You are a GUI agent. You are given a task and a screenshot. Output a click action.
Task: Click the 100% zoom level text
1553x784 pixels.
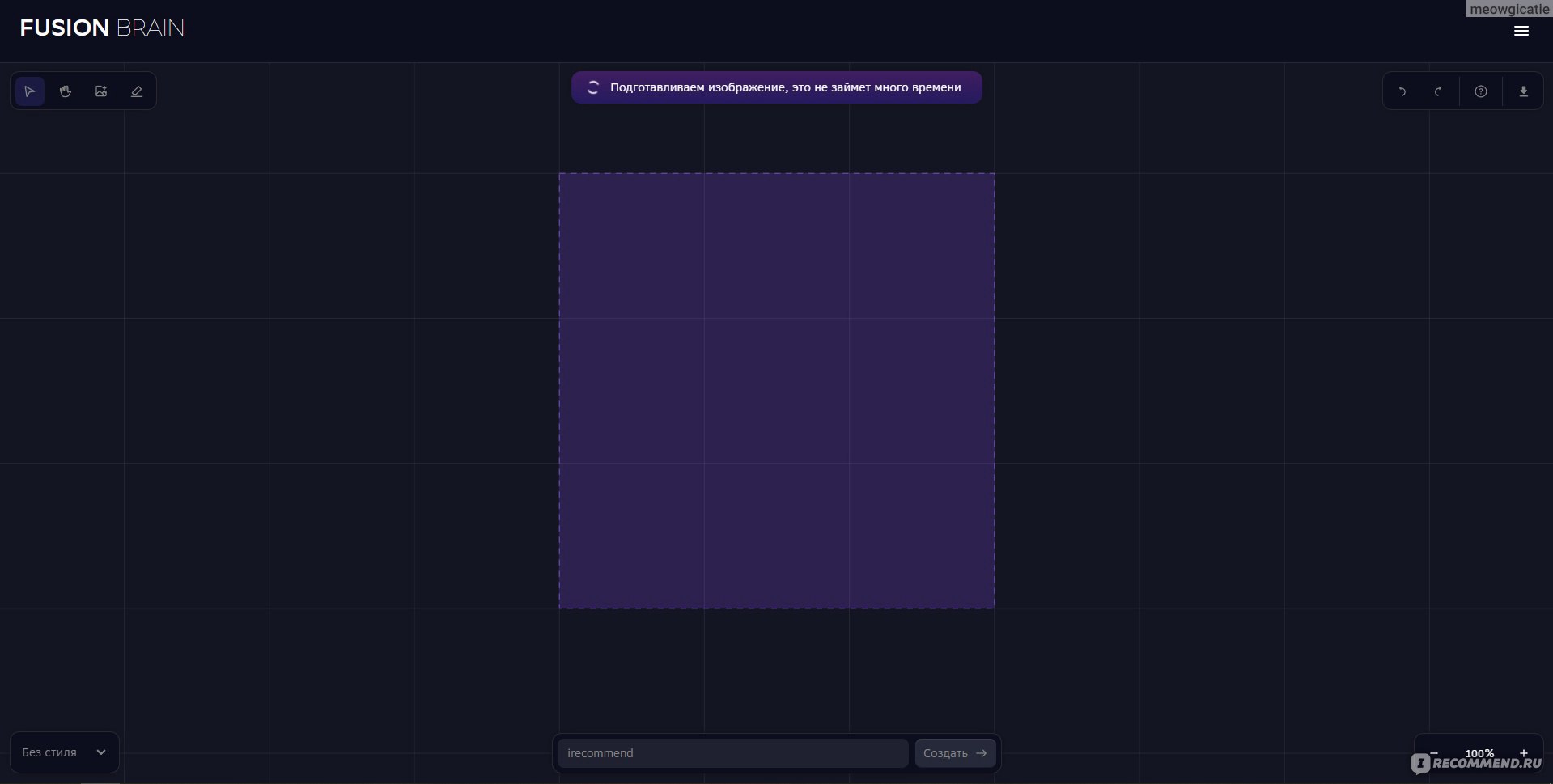tap(1479, 753)
